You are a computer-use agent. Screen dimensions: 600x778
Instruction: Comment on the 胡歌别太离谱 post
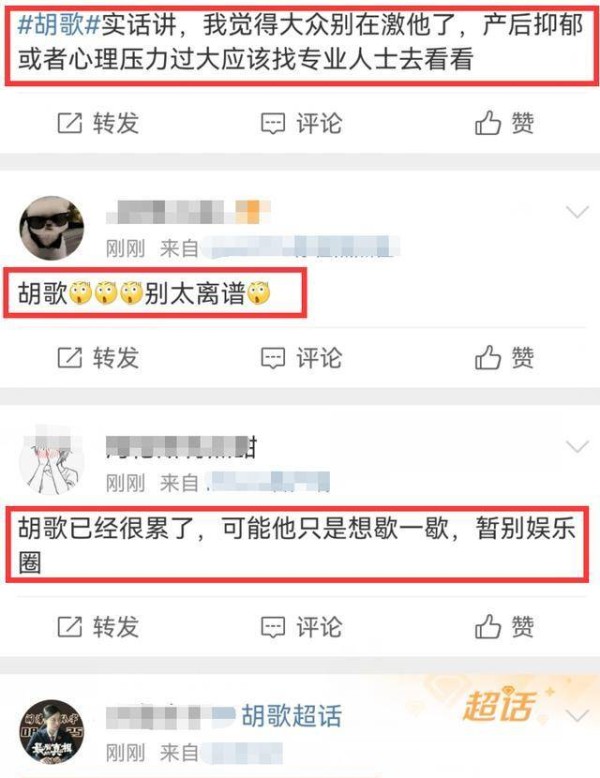point(301,357)
